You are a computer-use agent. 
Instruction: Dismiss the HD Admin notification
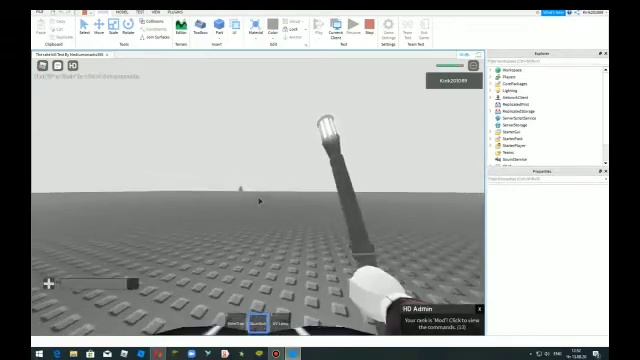click(479, 309)
